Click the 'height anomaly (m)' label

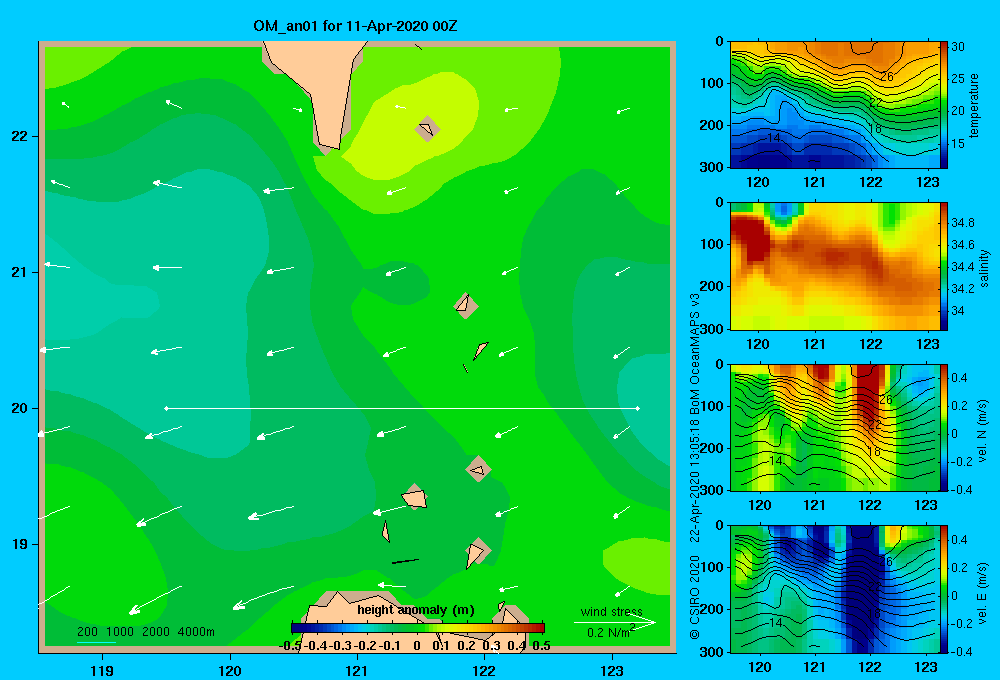pos(415,610)
